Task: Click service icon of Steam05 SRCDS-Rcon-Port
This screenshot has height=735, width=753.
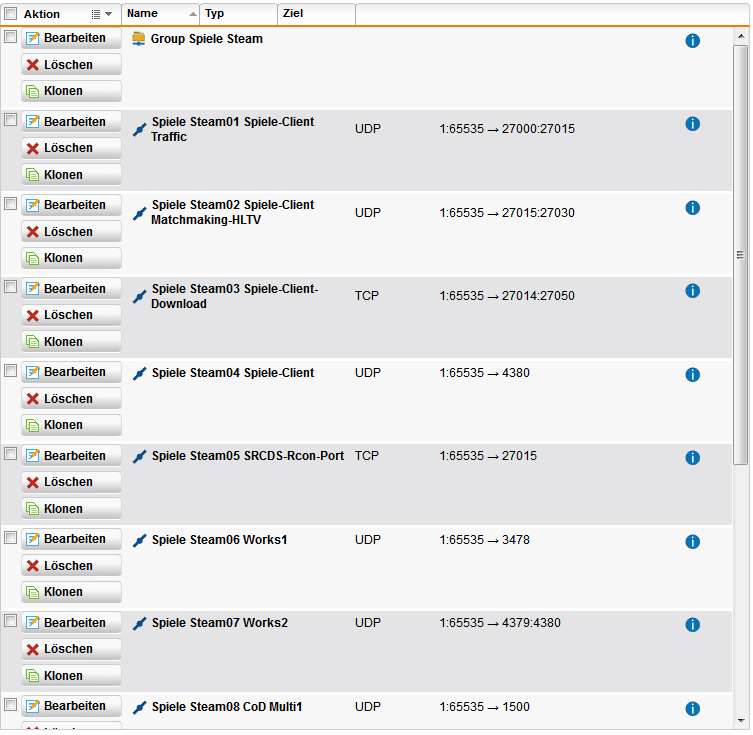Action: (x=139, y=457)
